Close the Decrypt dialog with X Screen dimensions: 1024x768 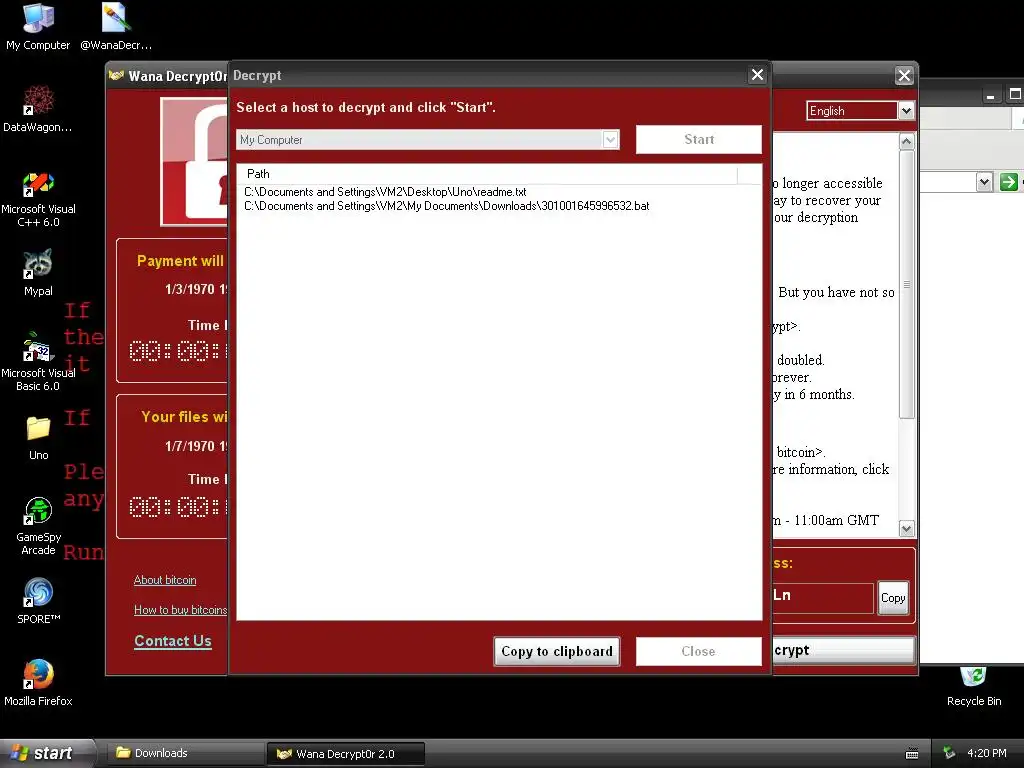757,75
